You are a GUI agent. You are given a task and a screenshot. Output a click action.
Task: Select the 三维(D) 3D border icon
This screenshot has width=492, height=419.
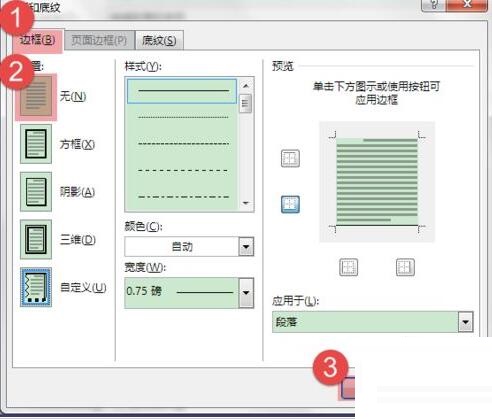point(36,239)
